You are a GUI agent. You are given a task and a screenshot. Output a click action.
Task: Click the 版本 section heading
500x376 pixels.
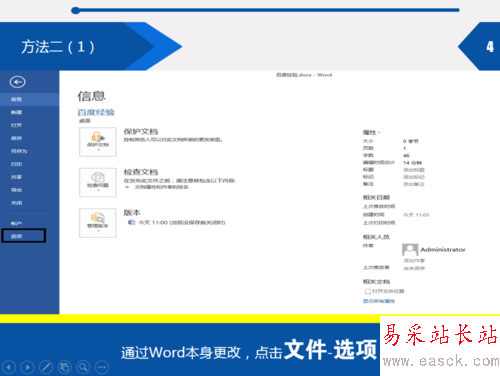point(132,213)
